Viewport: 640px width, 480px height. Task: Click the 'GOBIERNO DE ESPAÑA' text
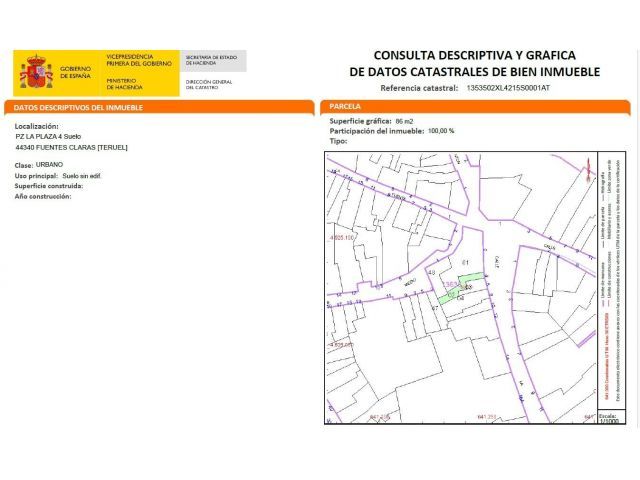tap(76, 72)
